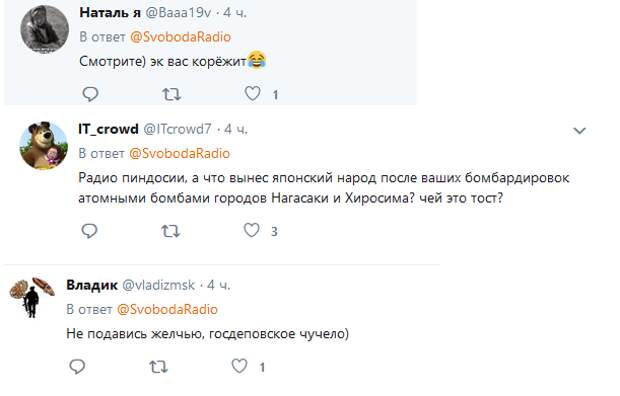Reply to Наталь я's tweet
620x396 pixels.
click(x=90, y=94)
